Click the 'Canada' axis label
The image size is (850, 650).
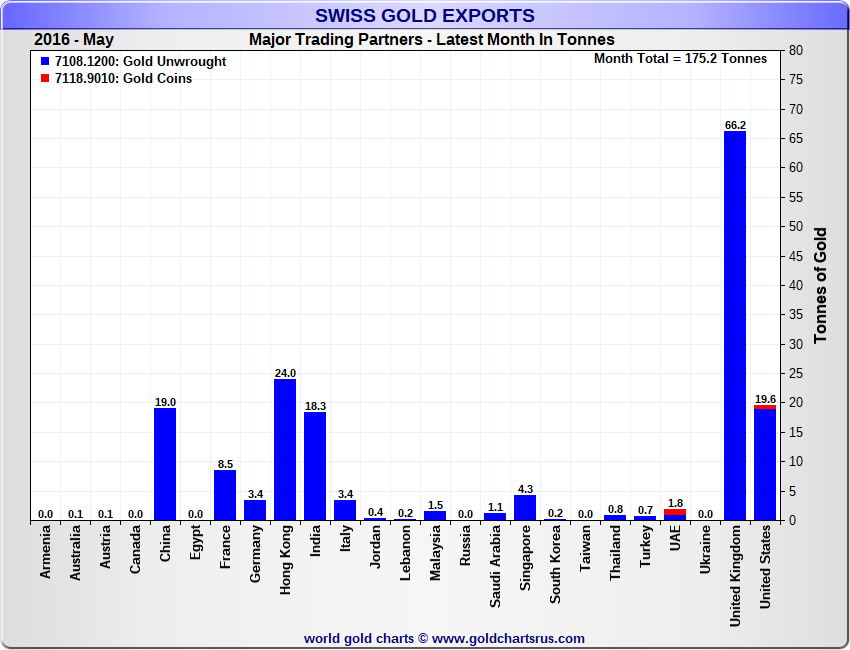click(136, 549)
